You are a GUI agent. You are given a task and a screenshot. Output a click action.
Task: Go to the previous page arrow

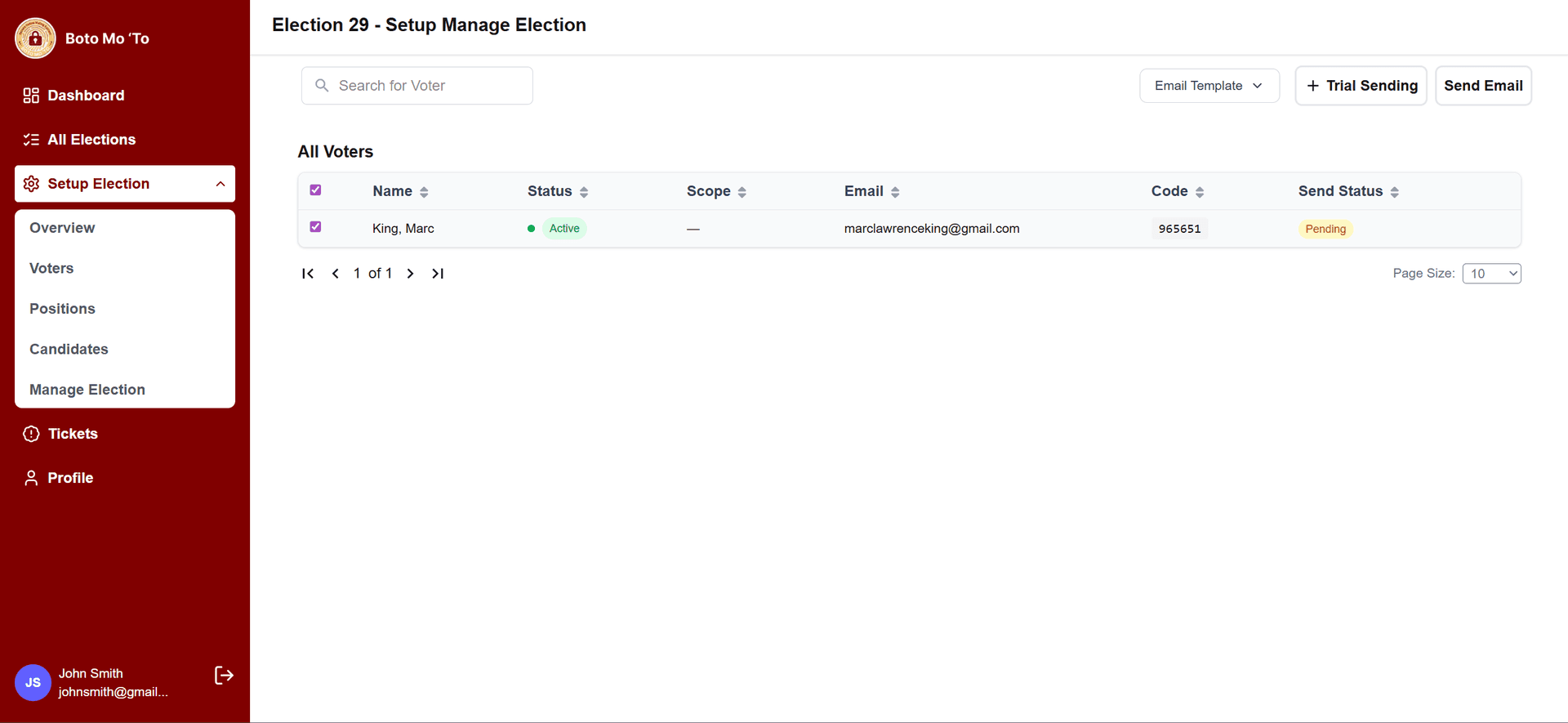click(x=335, y=274)
